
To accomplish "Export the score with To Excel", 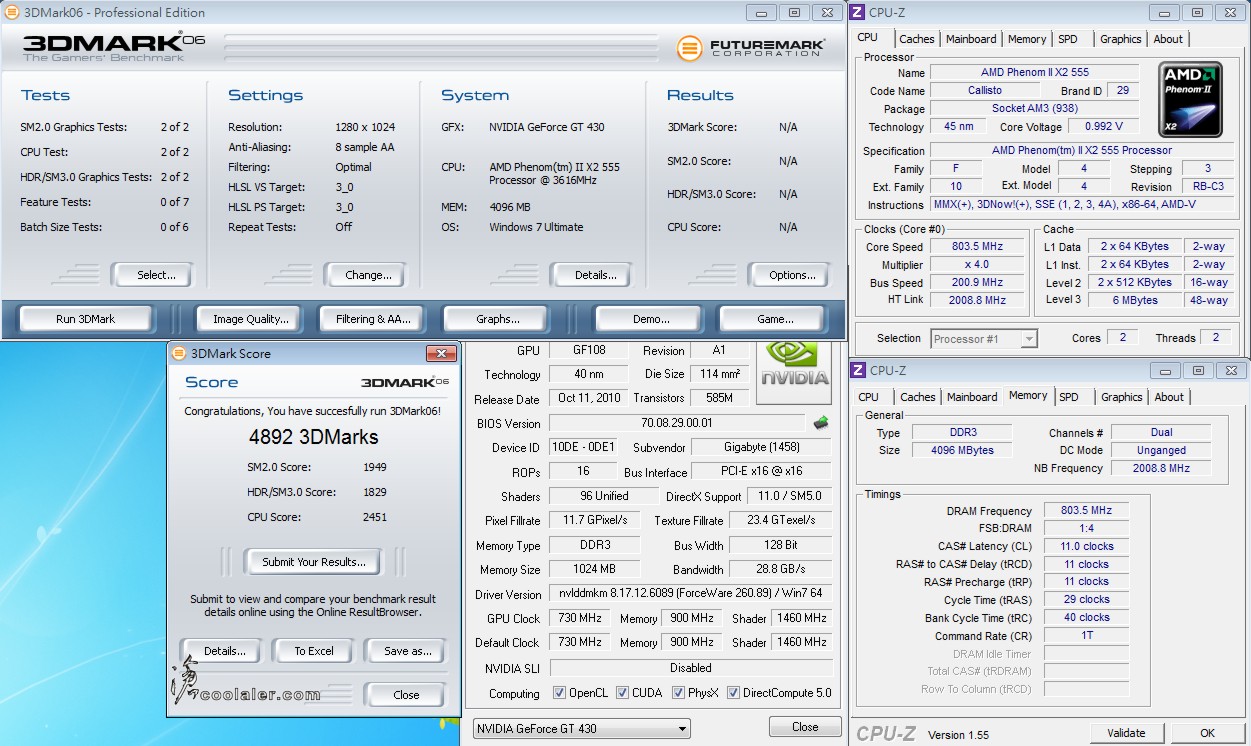I will point(313,651).
